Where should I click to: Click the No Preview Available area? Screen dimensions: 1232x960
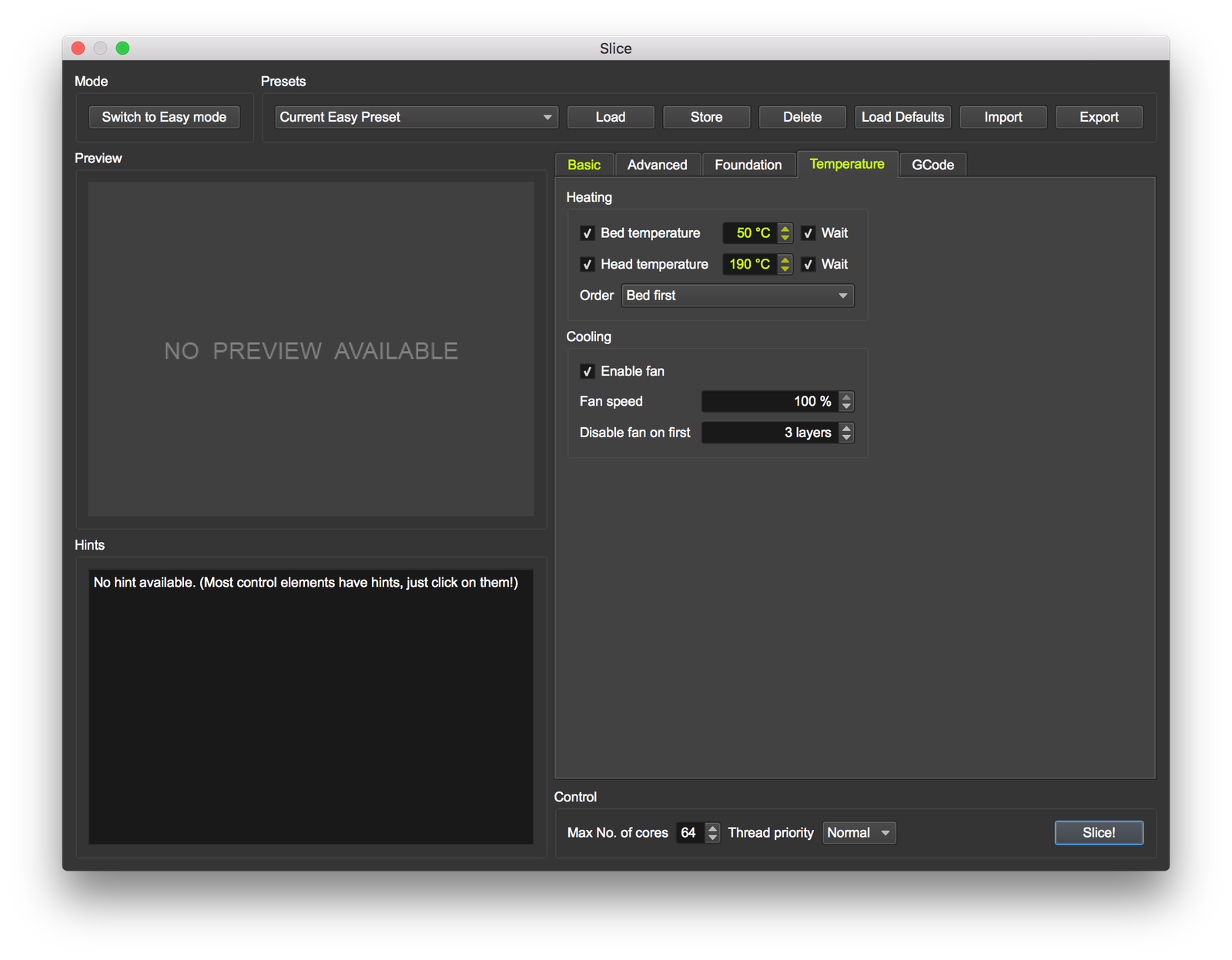tap(311, 350)
